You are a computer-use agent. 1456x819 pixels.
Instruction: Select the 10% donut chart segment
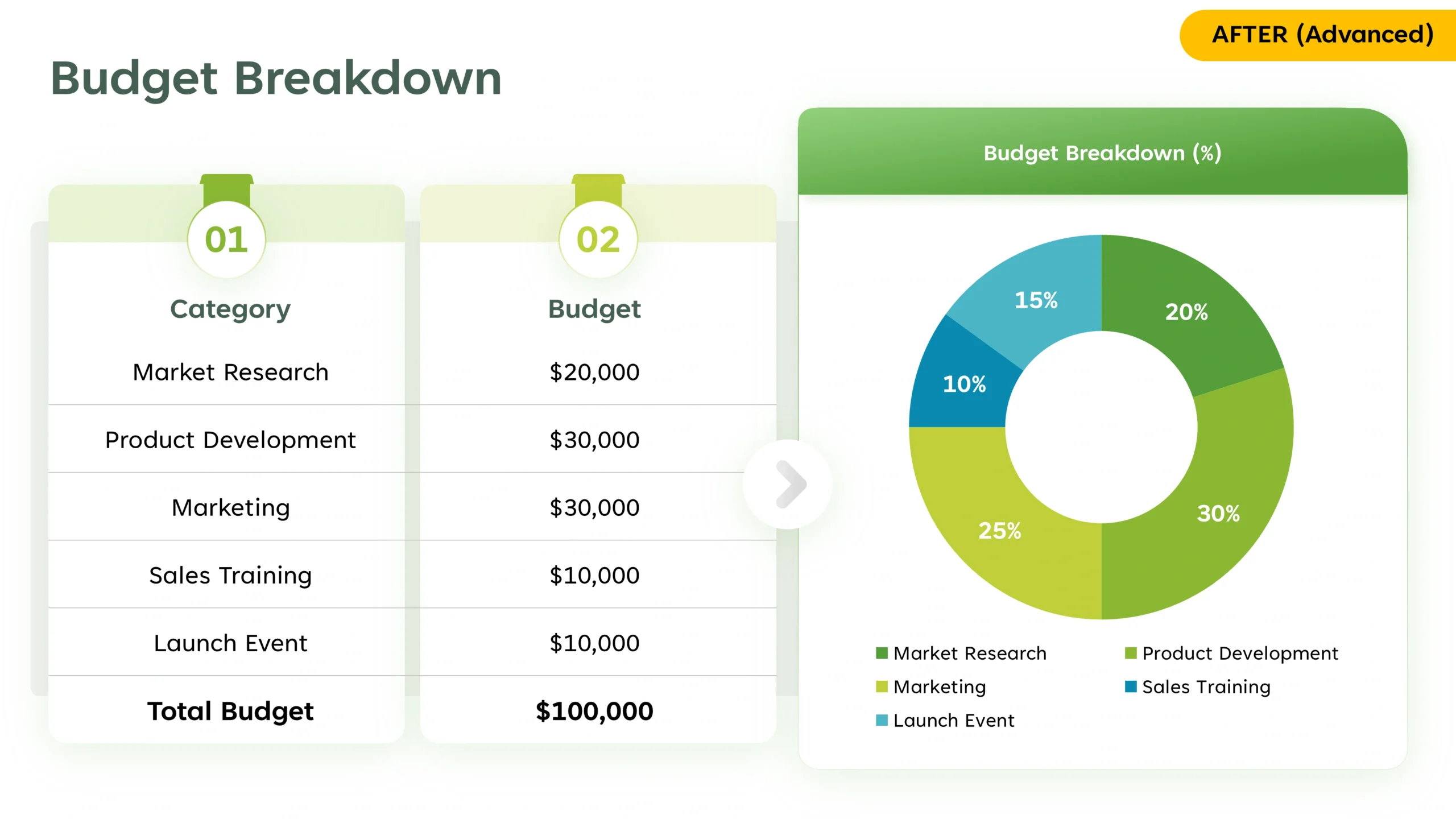click(964, 384)
